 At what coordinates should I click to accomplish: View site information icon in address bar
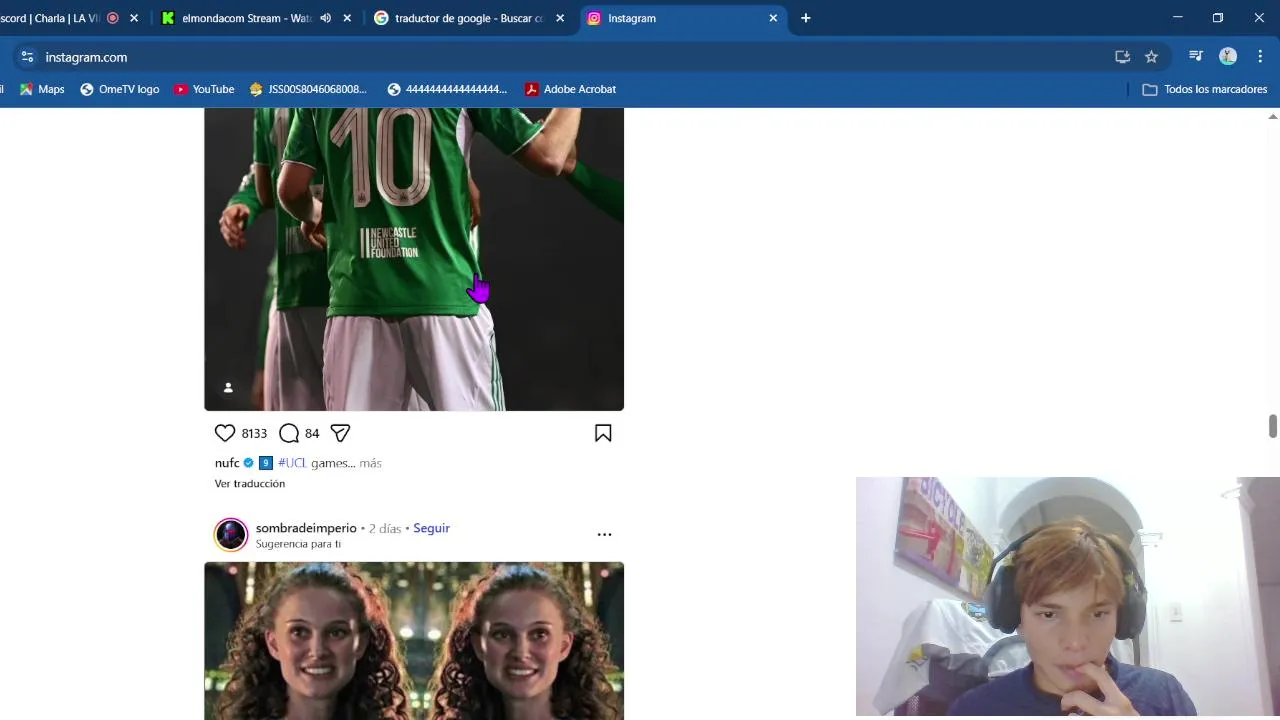(x=27, y=57)
